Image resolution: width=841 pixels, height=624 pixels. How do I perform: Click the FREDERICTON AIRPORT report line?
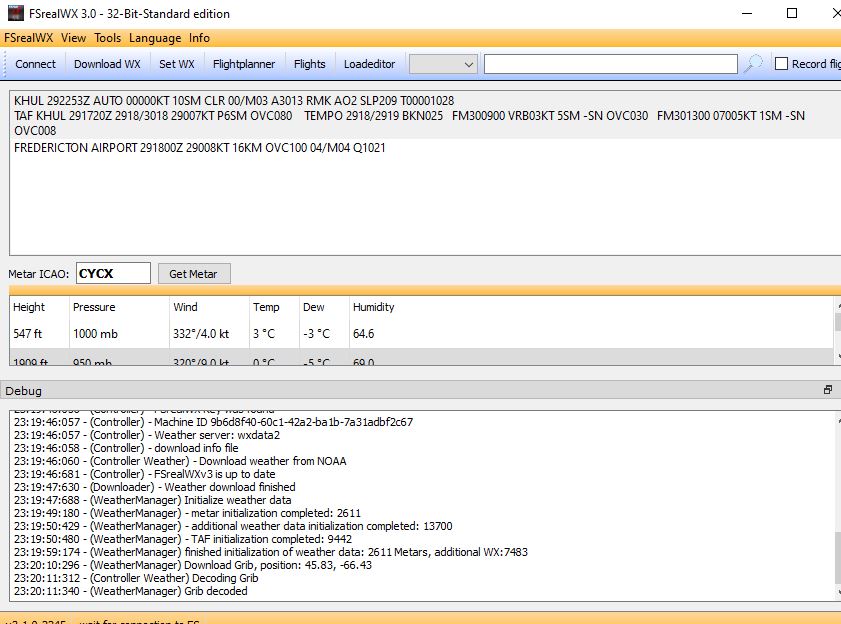[200, 148]
